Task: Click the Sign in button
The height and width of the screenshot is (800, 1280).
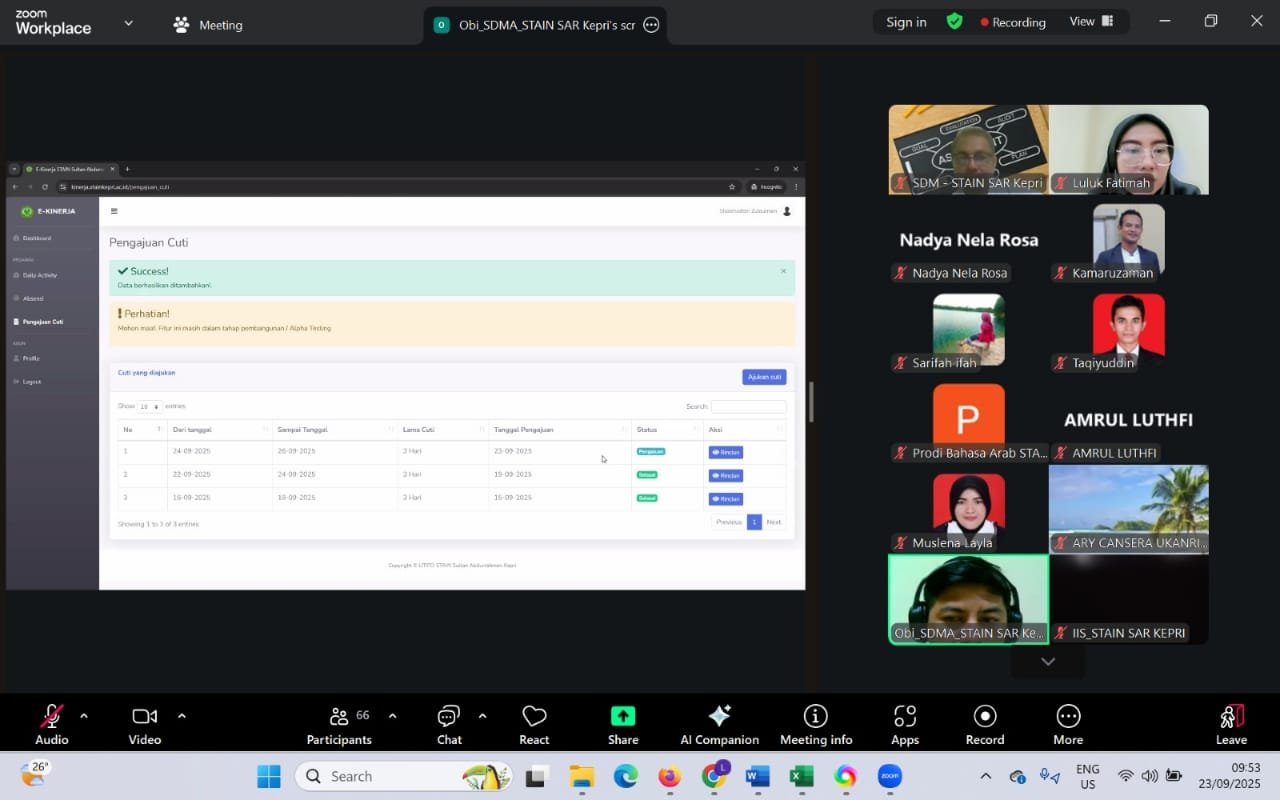Action: tap(906, 22)
